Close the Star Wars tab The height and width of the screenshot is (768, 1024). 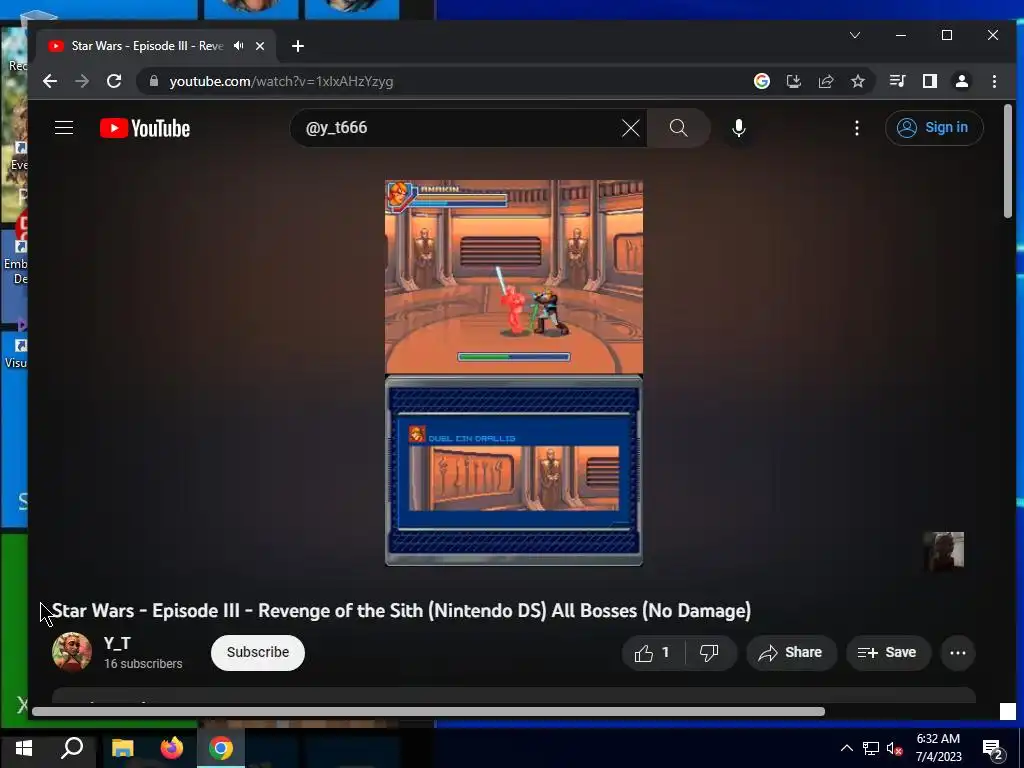point(260,46)
